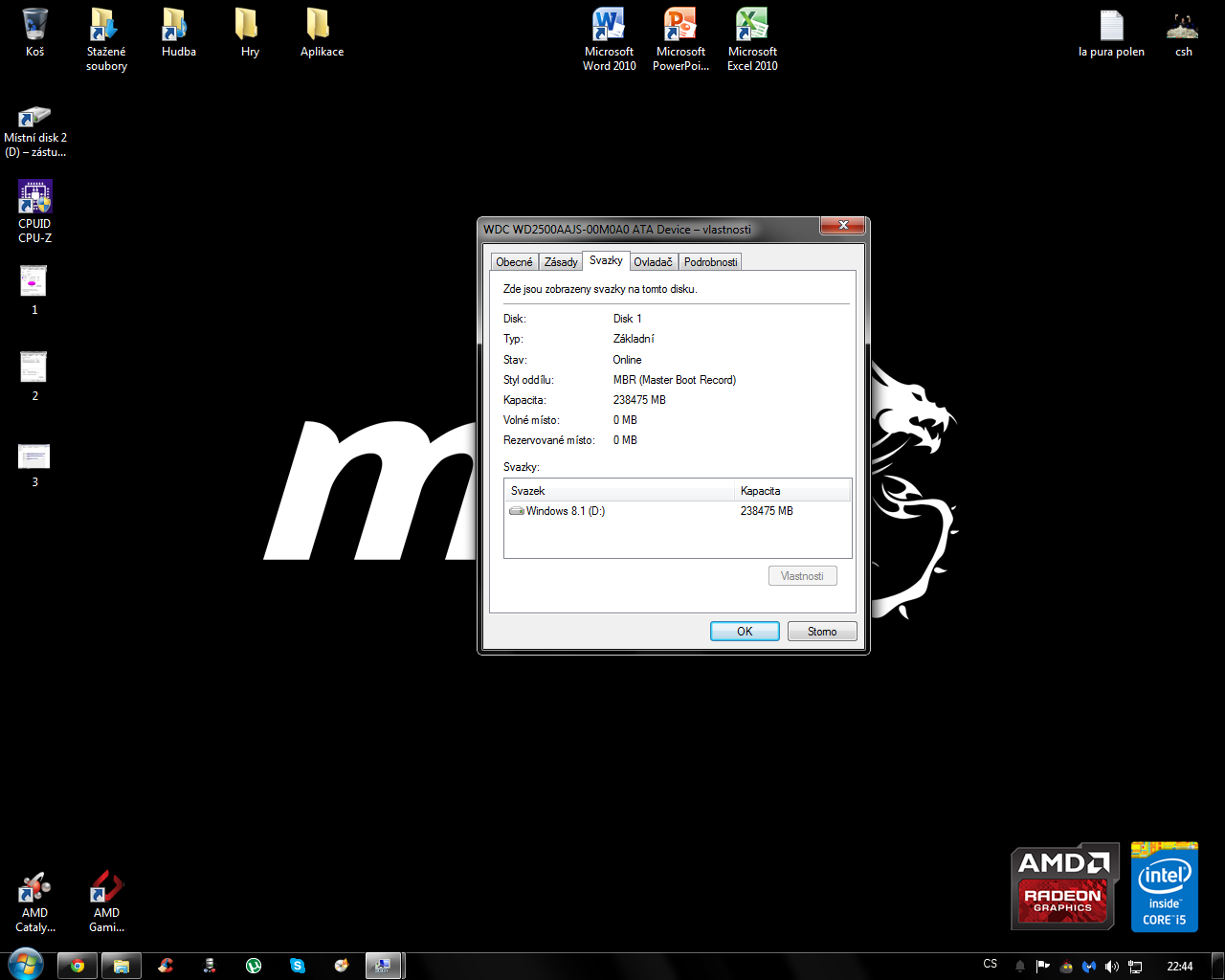Close the WDC device properties dialog

(x=842, y=225)
